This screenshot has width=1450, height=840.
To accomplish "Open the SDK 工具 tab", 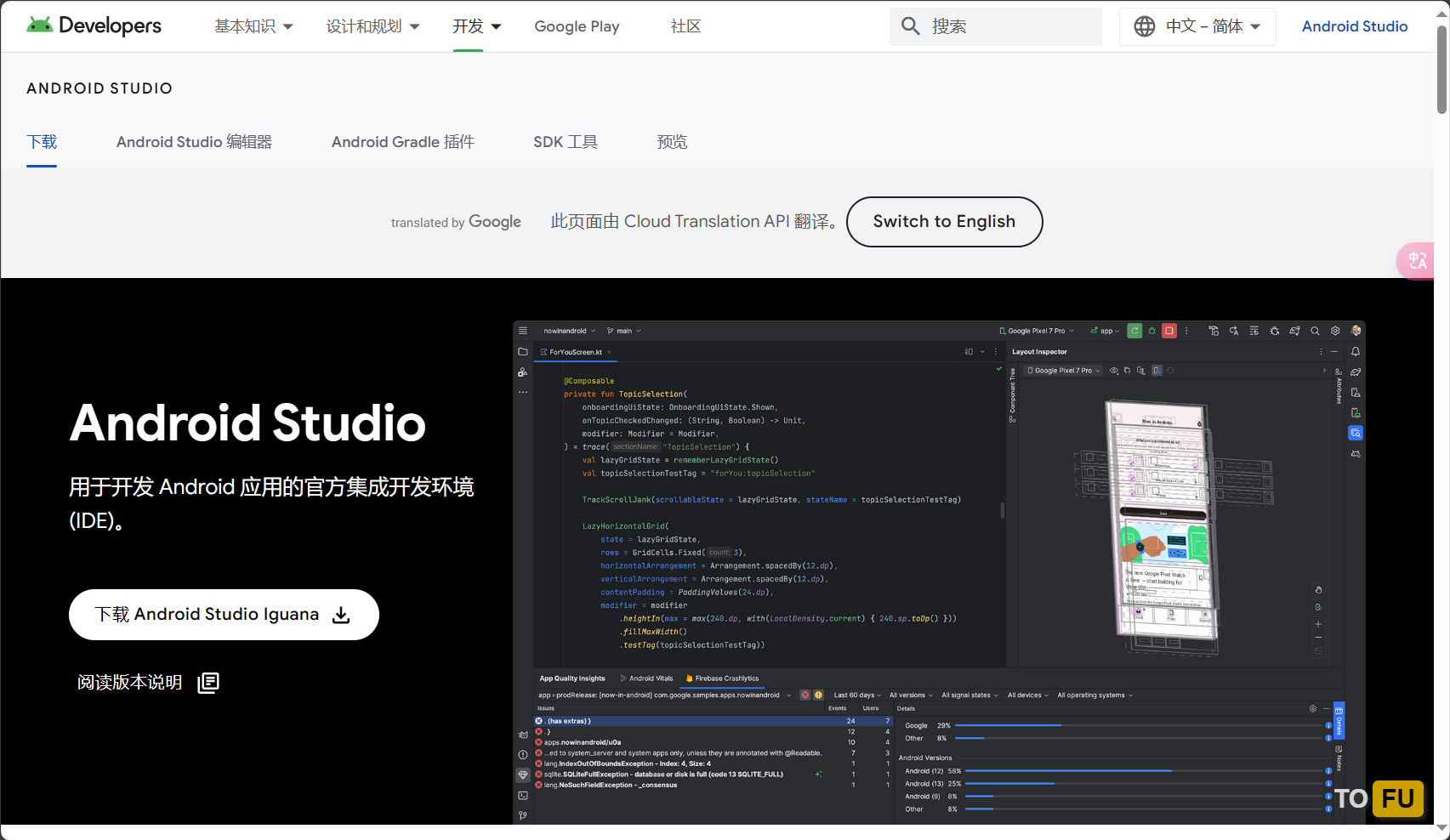I will click(566, 142).
